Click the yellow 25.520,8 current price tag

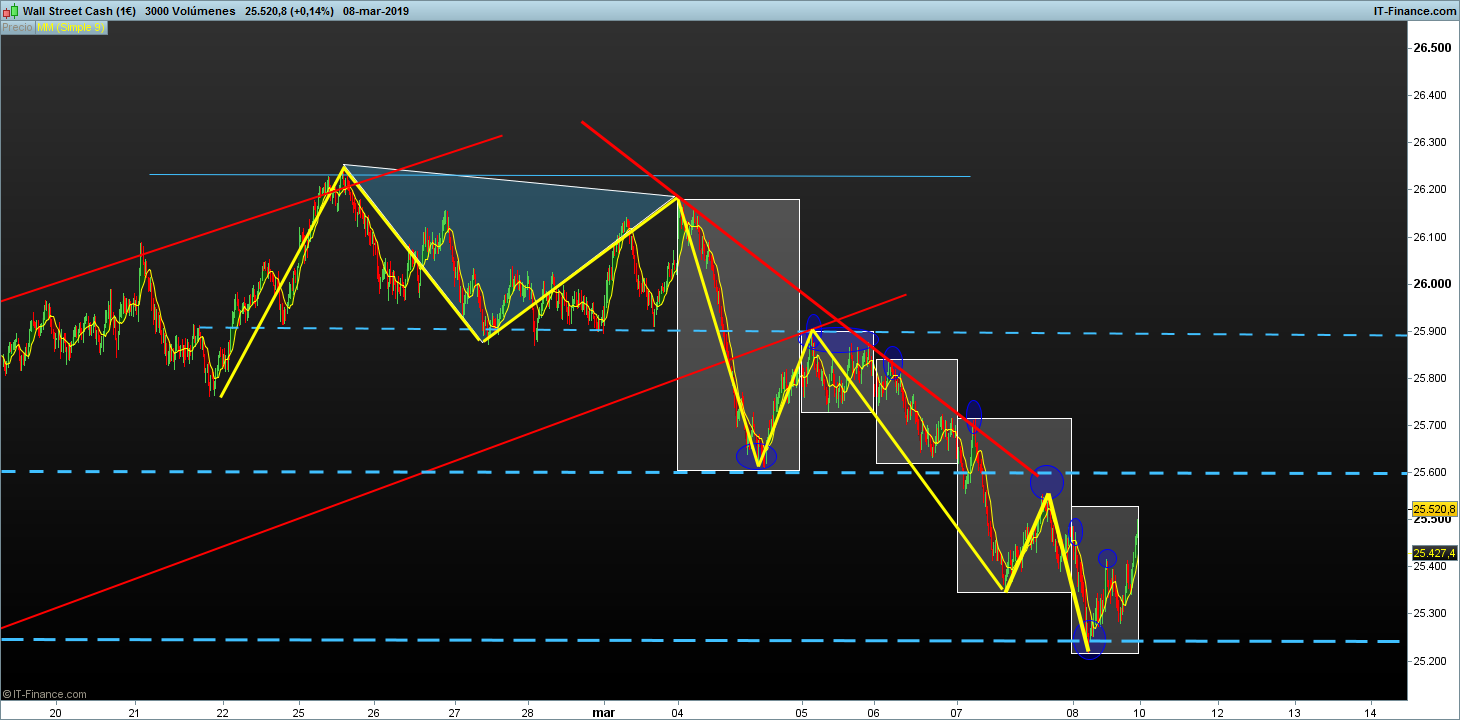click(1434, 510)
